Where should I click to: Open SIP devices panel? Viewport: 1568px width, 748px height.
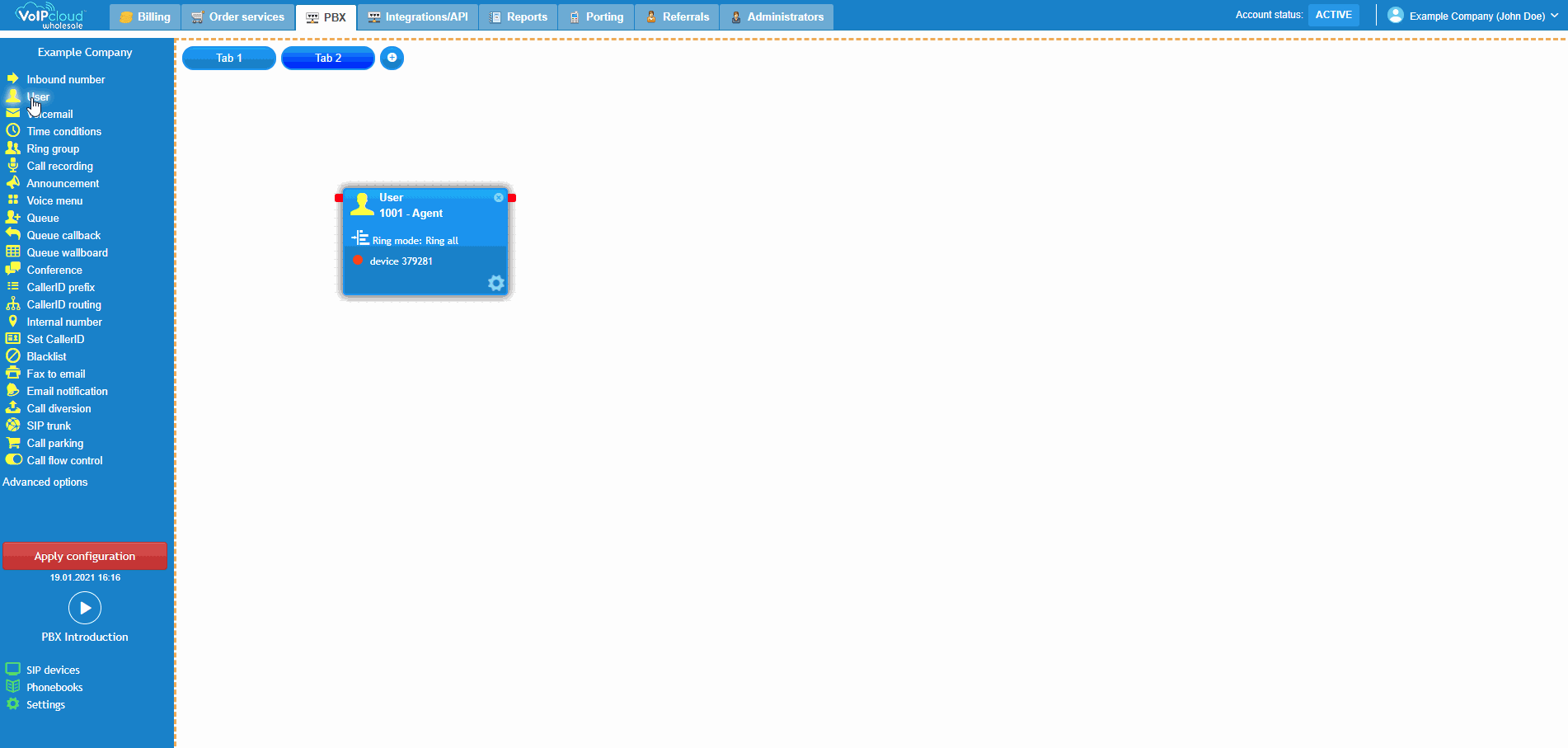tap(53, 670)
